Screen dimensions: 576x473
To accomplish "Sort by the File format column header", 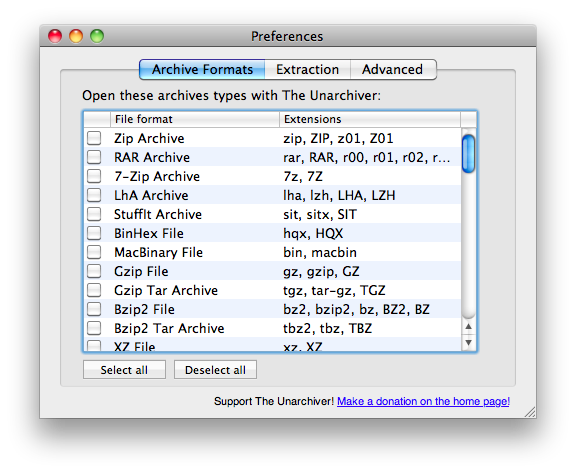I will [x=195, y=119].
